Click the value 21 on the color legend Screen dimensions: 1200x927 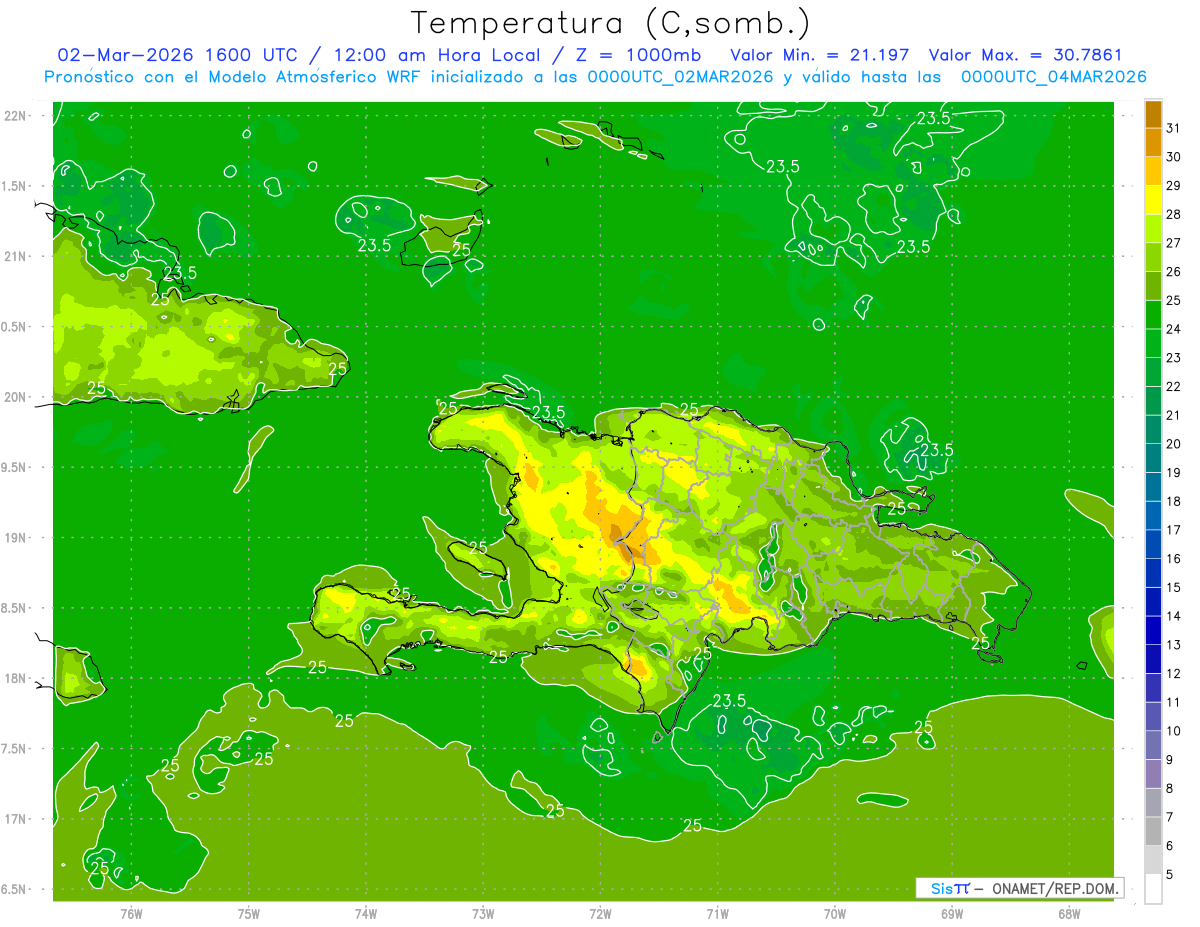tap(1174, 415)
